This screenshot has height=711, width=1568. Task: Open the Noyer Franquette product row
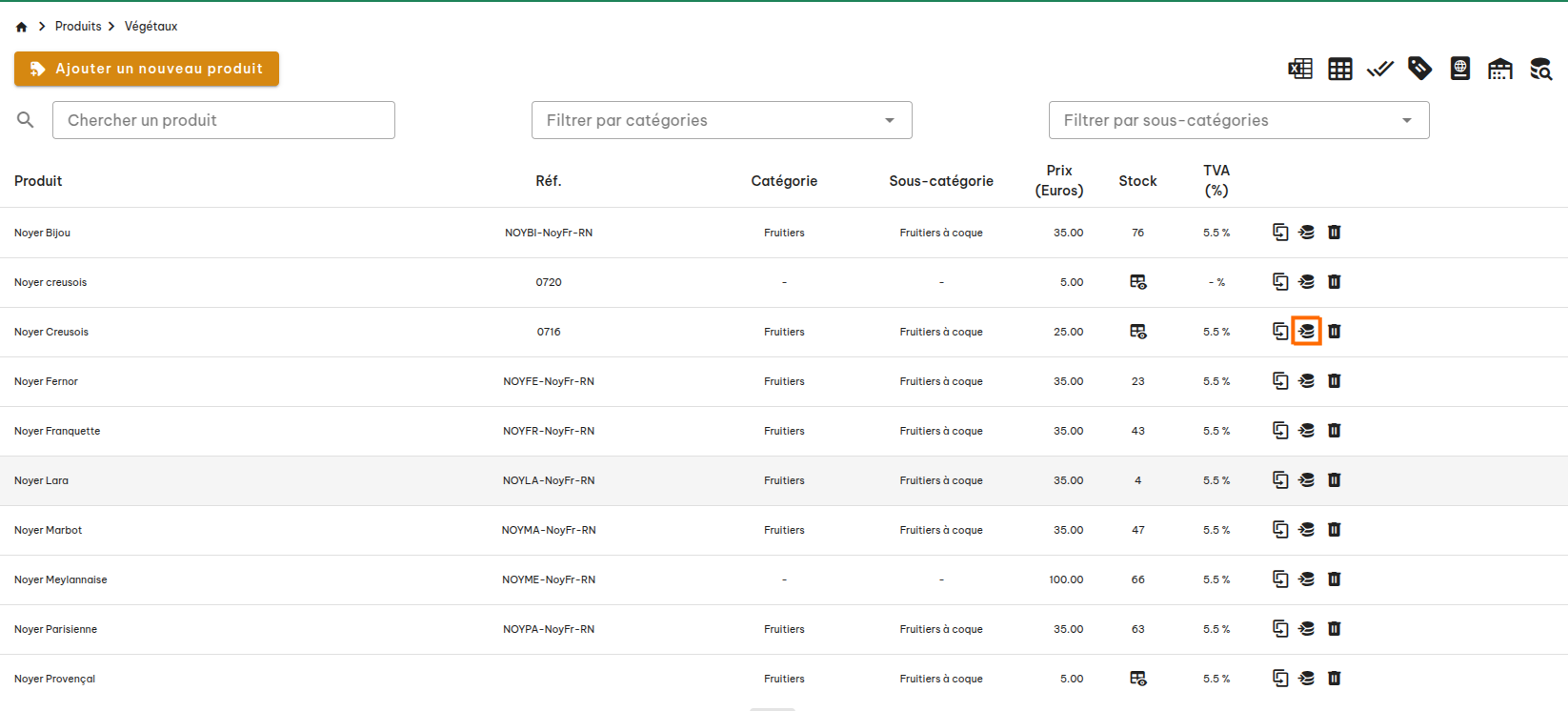[57, 431]
